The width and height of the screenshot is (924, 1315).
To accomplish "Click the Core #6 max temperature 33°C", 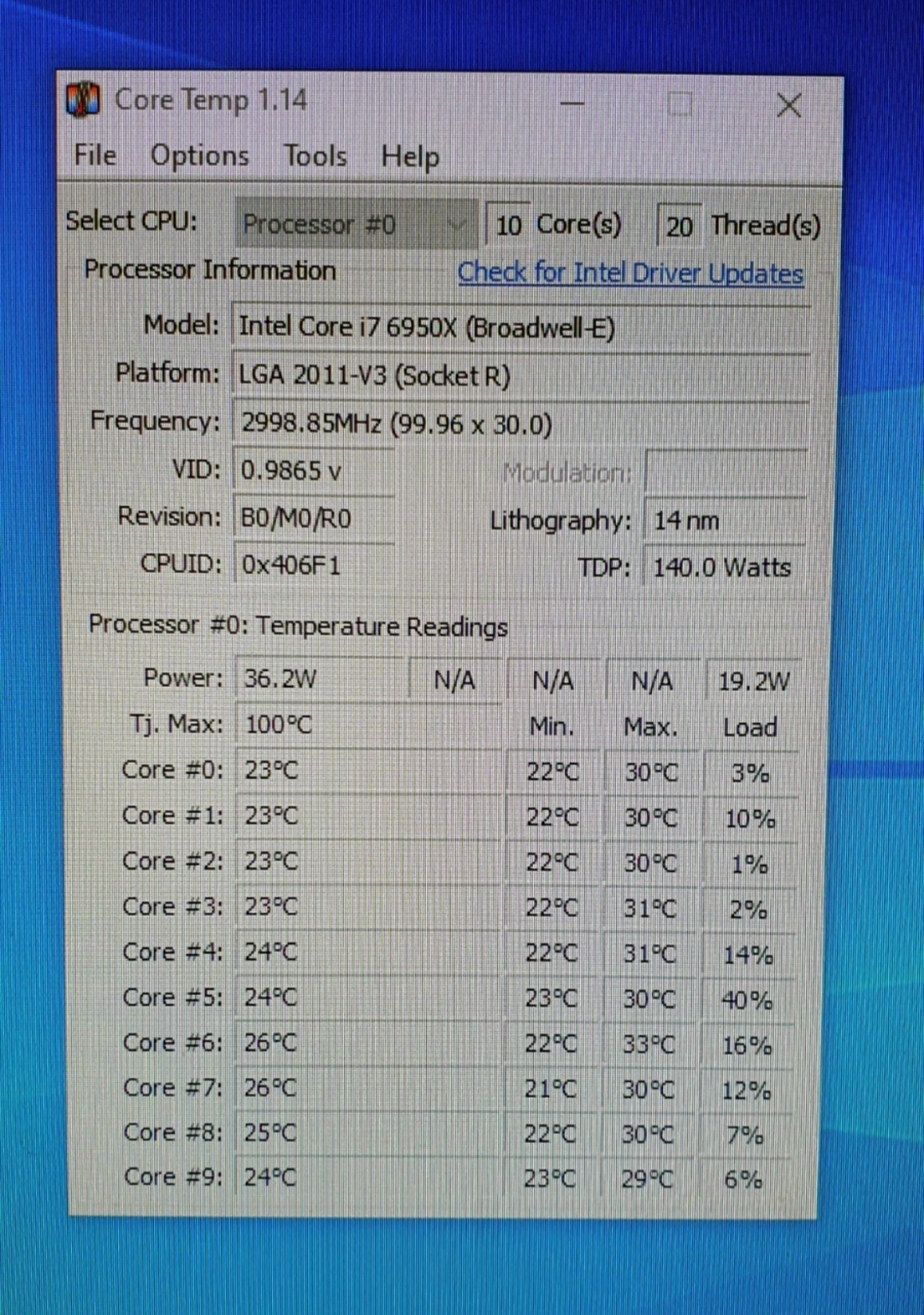I will tap(649, 1045).
